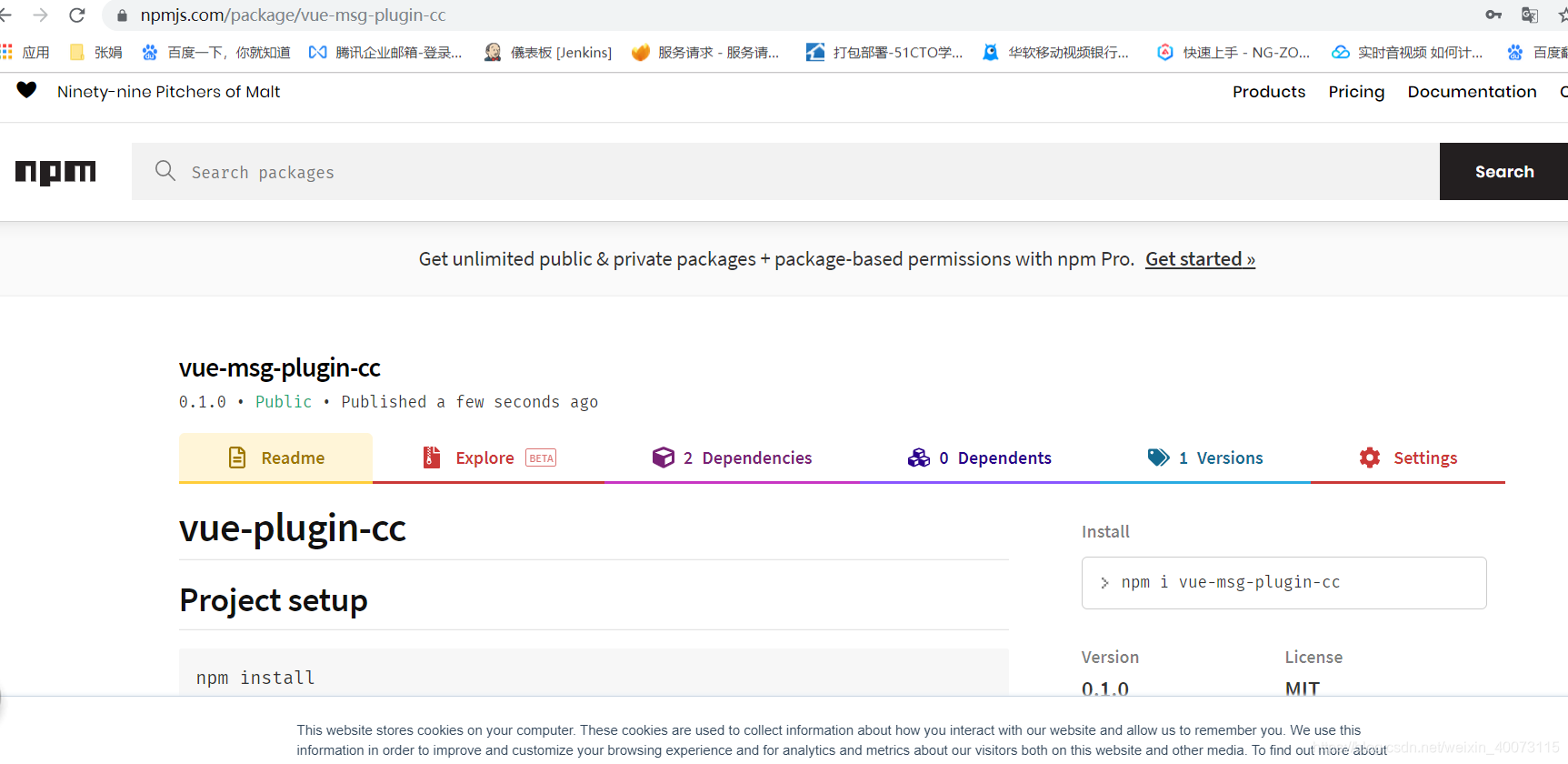Focus the Search packages input field

click(x=785, y=172)
